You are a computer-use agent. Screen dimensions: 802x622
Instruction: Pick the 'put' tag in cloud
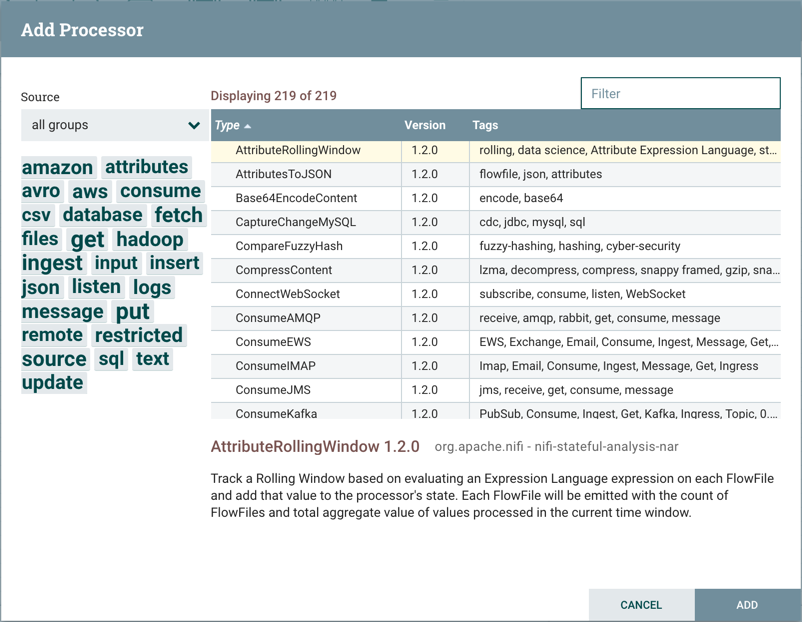tap(132, 312)
